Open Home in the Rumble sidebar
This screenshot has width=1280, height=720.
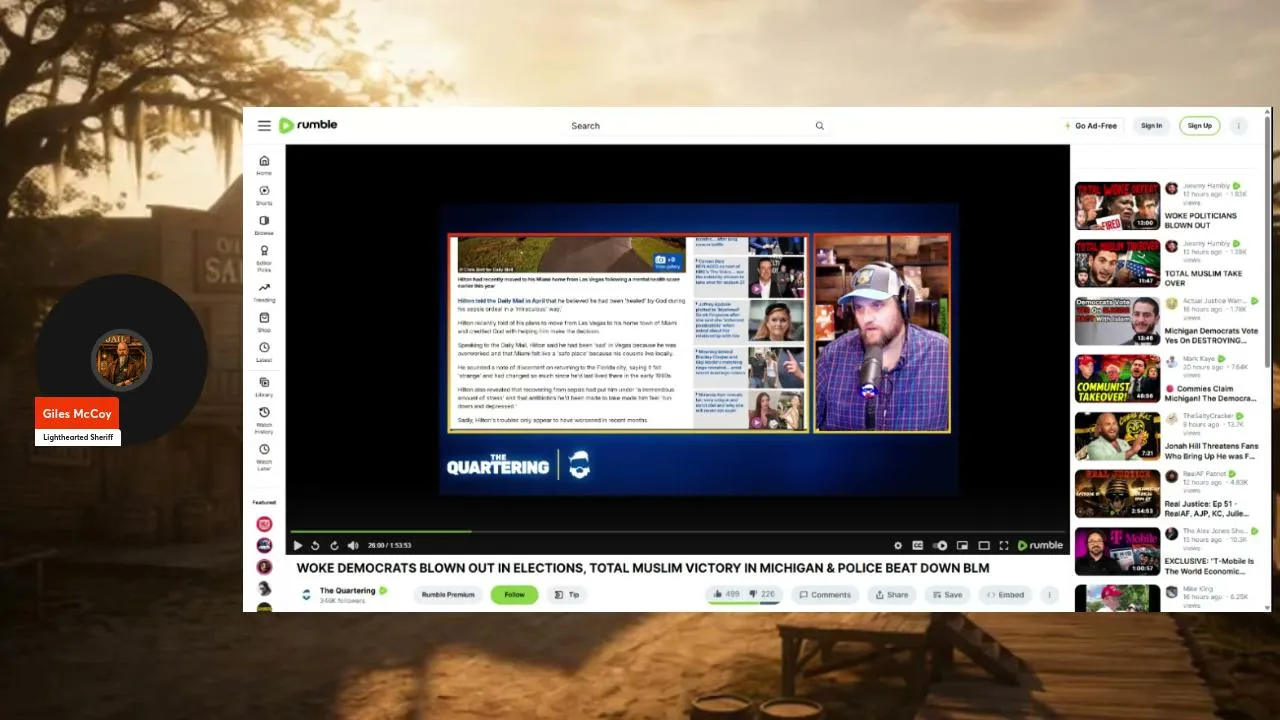264,165
